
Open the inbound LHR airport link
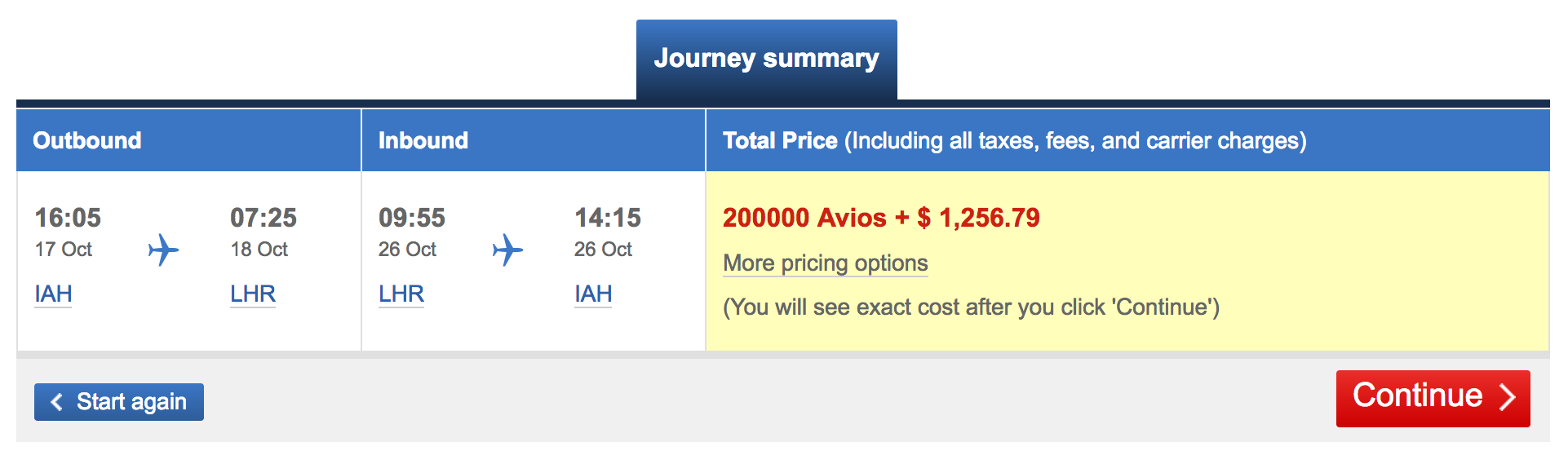click(x=401, y=294)
